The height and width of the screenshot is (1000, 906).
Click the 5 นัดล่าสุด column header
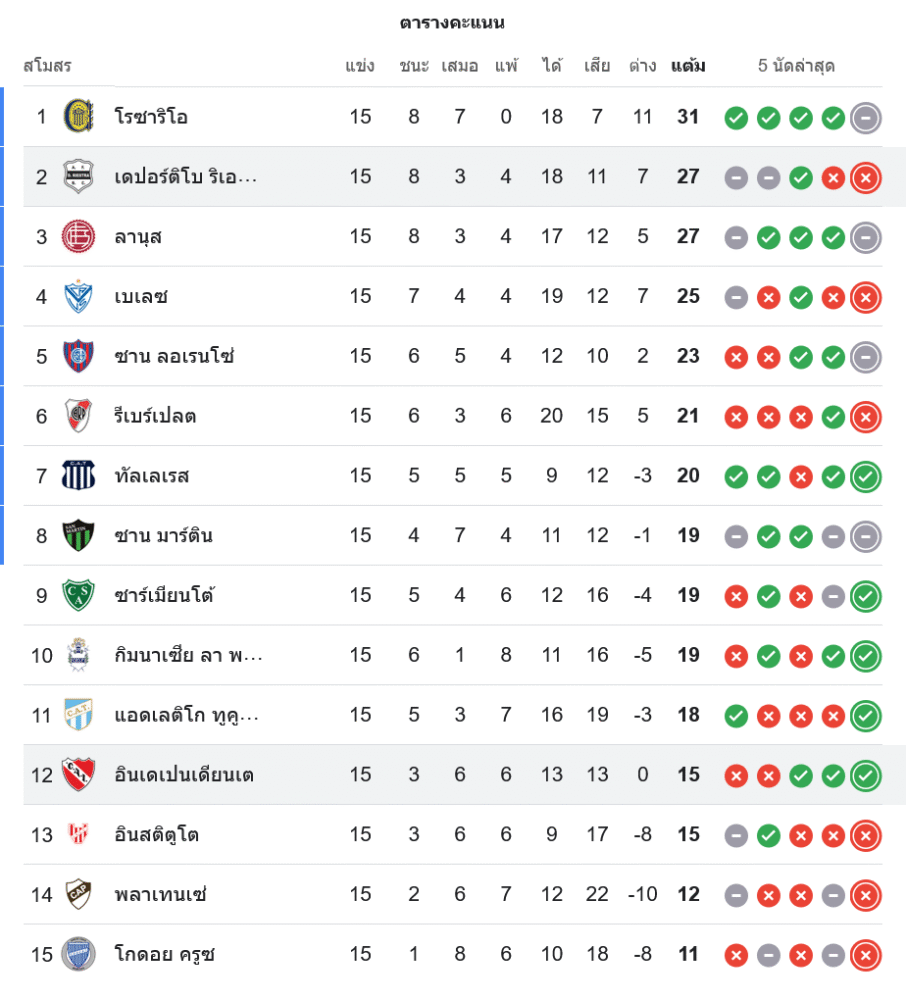pos(796,66)
